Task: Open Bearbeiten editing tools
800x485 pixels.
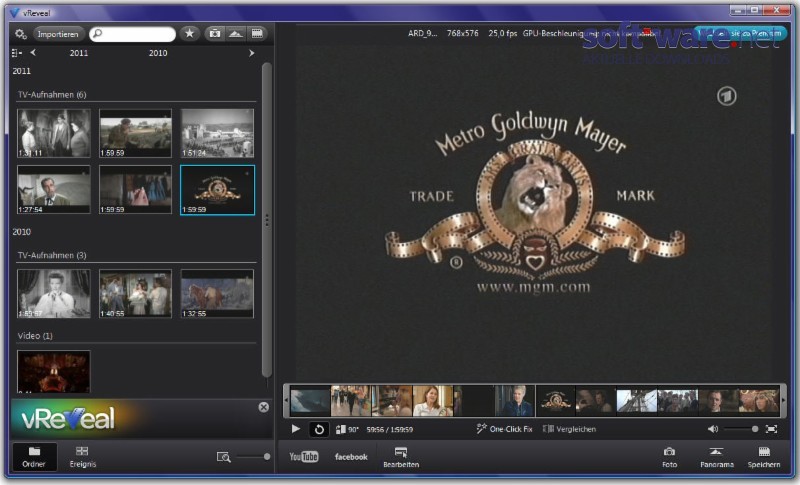Action: (x=401, y=457)
